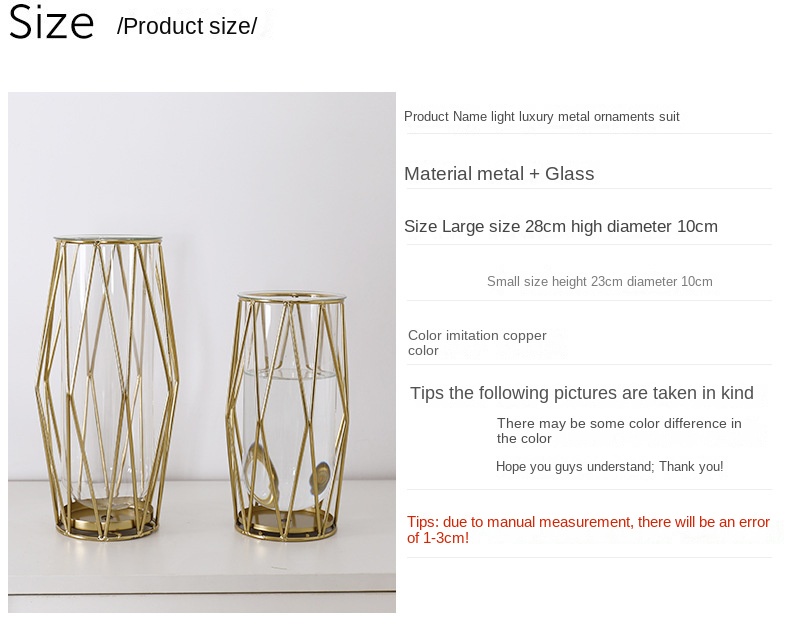Click the Large size 28cm specification line
Viewport: 790px width, 633px height.
coord(561,227)
